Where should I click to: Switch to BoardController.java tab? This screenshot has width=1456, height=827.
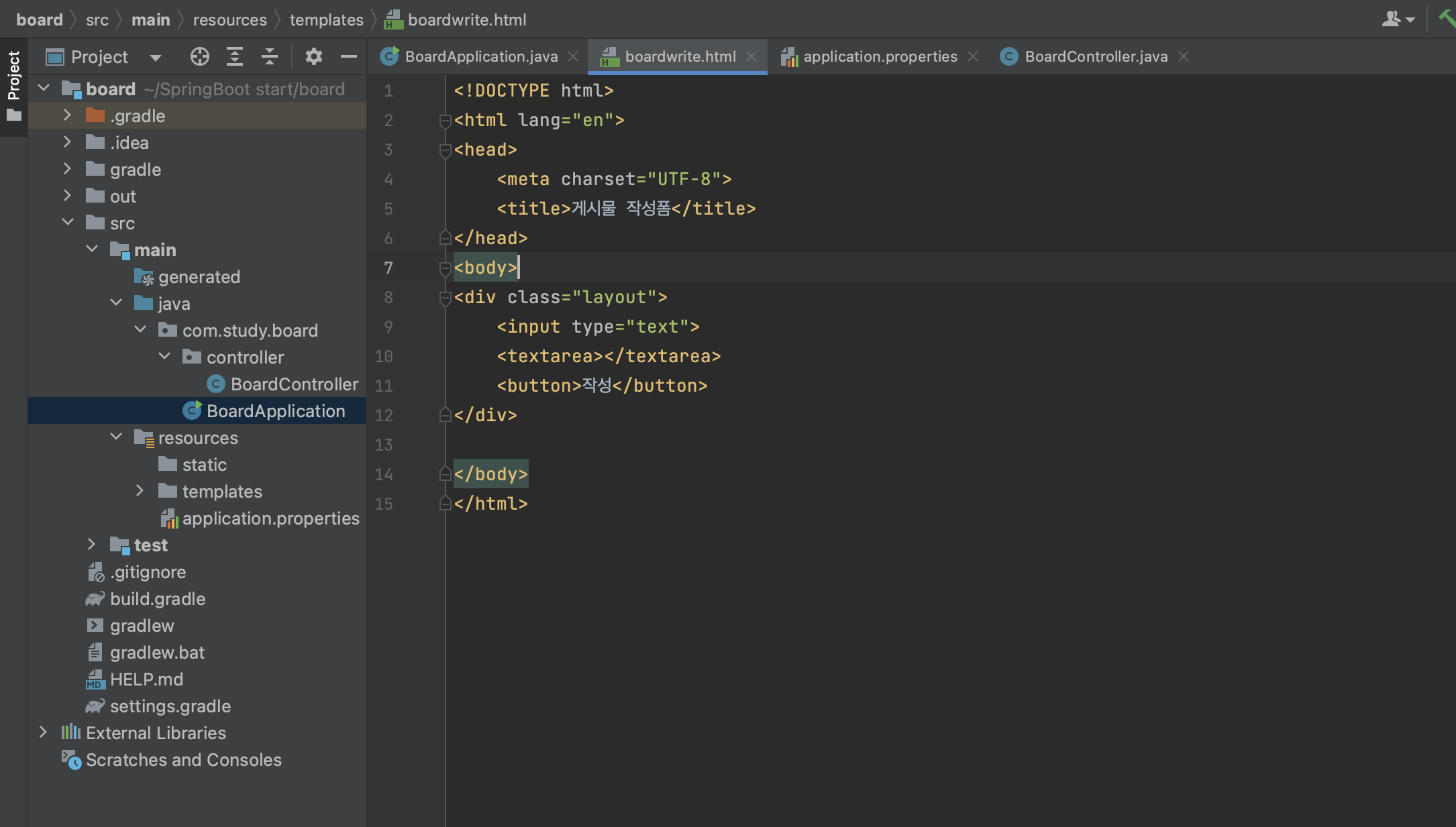[x=1095, y=57]
